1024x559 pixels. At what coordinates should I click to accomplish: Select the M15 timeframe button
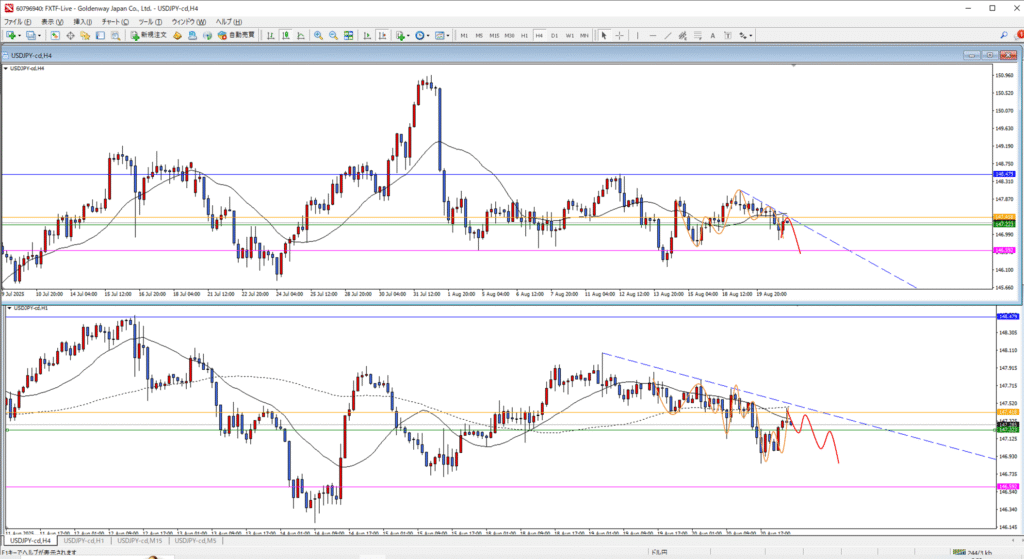(x=494, y=35)
